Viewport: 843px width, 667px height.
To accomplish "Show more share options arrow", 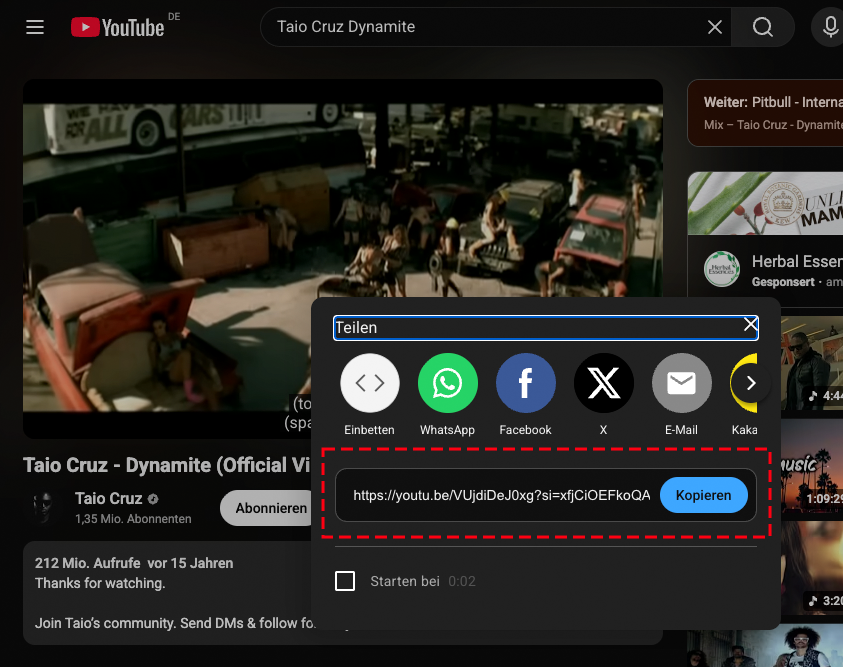I will point(751,383).
